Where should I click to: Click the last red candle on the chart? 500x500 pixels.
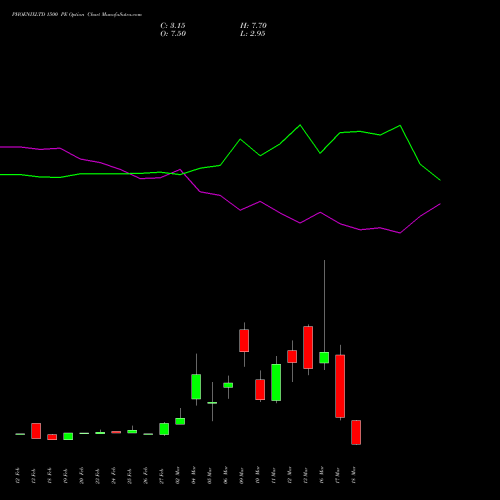(356, 432)
